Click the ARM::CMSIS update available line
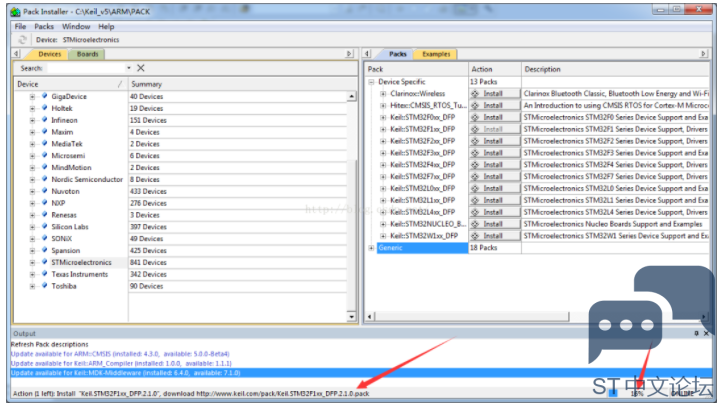This screenshot has height=410, width=726. pyautogui.click(x=120, y=354)
